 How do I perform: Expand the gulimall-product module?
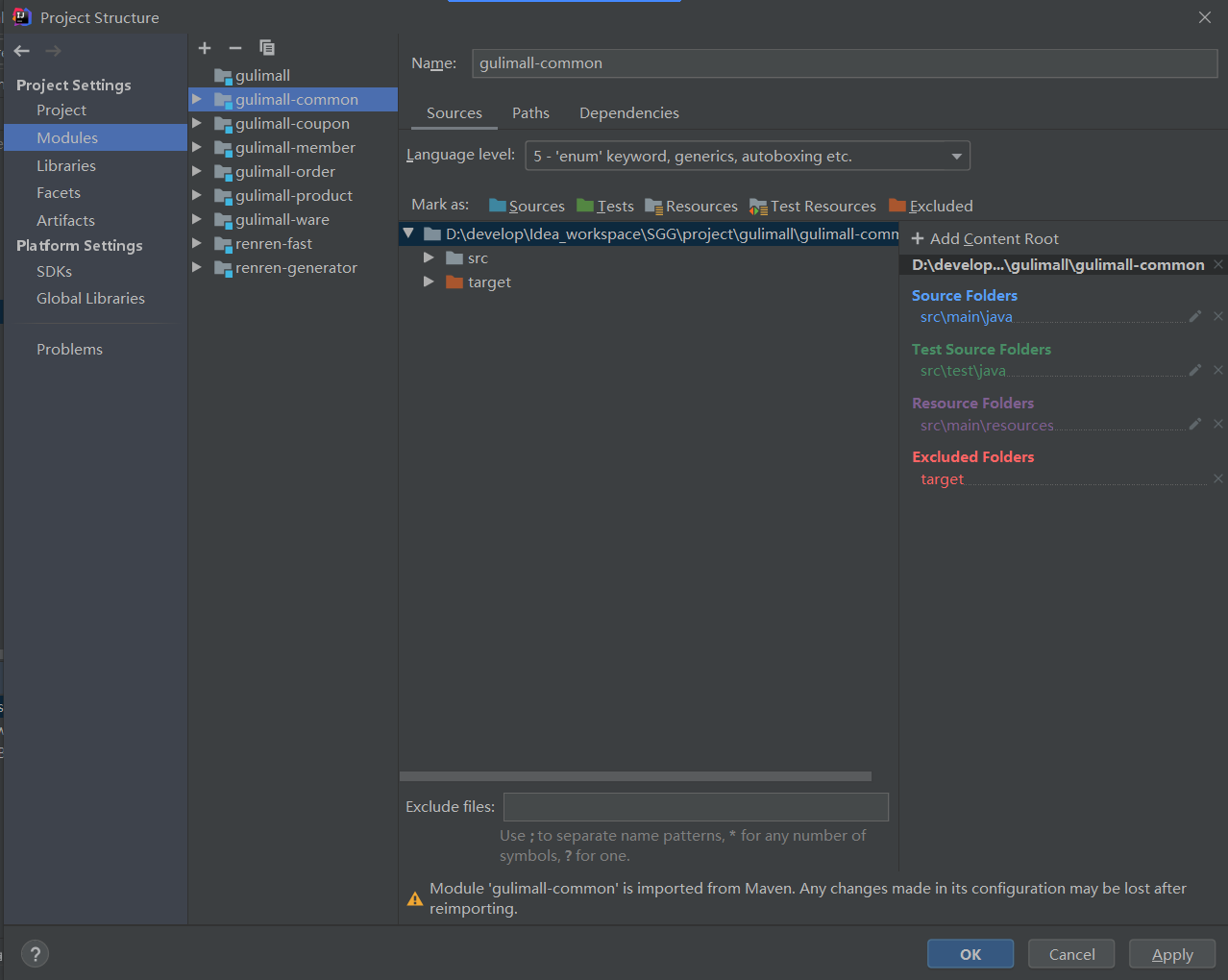[197, 195]
